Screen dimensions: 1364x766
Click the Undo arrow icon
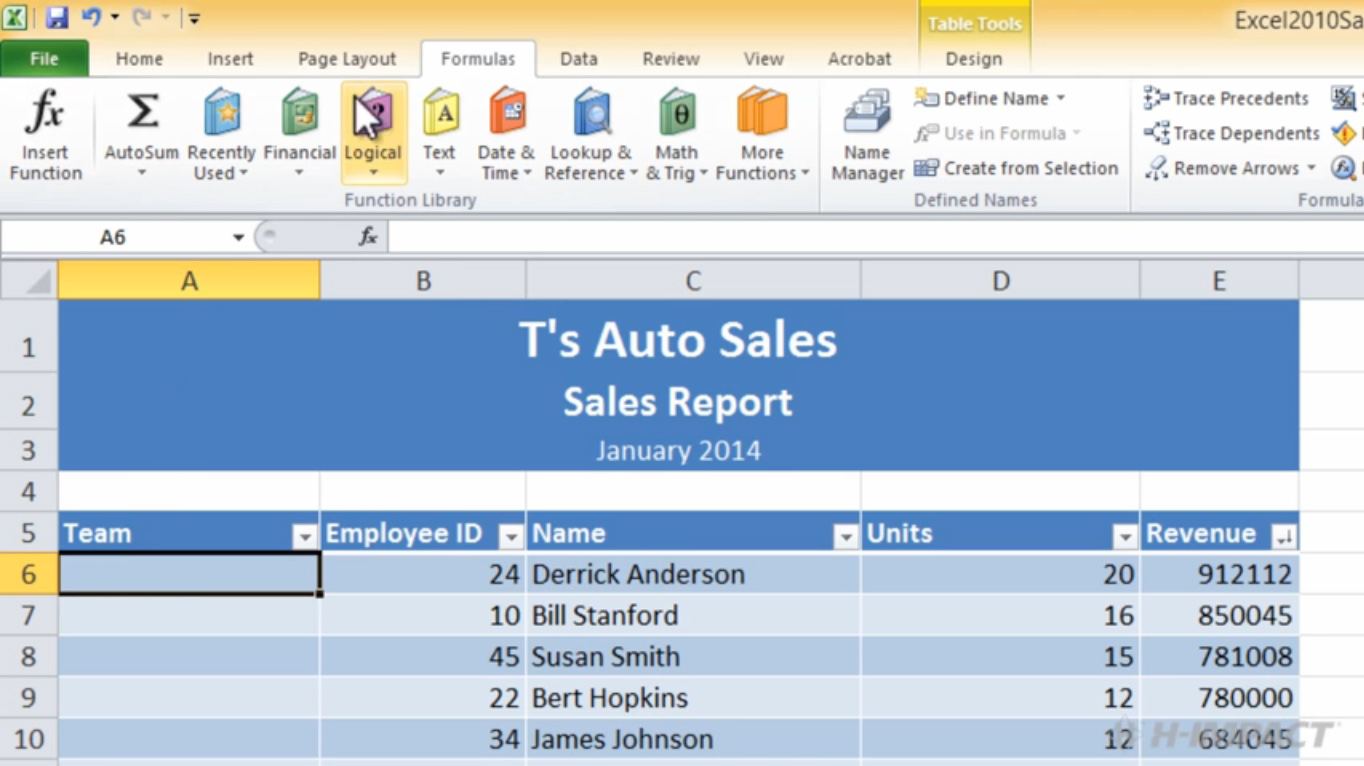[x=91, y=17]
